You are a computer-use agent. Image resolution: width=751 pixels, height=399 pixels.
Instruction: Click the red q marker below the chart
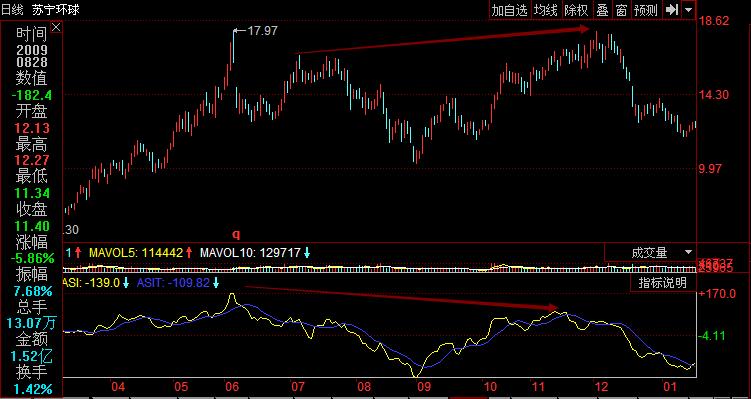click(x=236, y=235)
